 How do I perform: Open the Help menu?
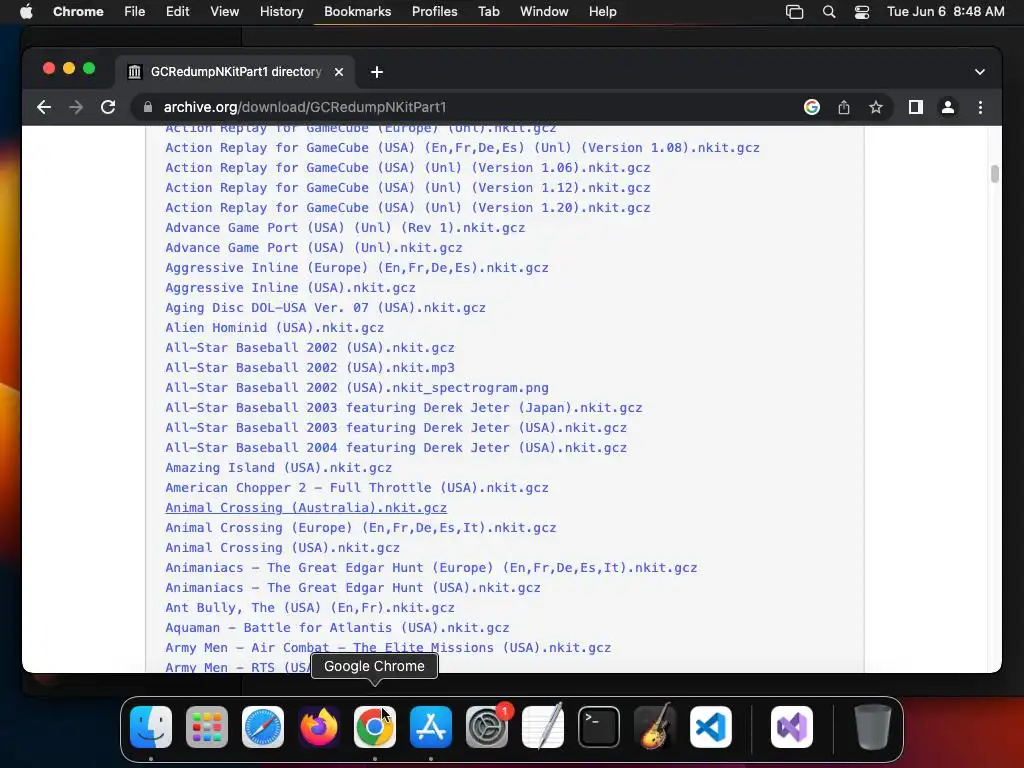[602, 12]
